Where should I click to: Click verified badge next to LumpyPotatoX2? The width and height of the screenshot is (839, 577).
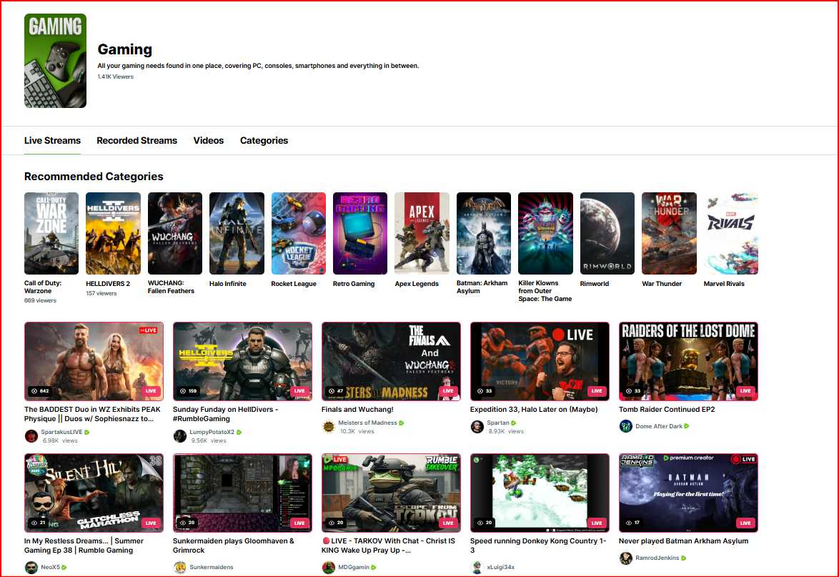pos(239,432)
